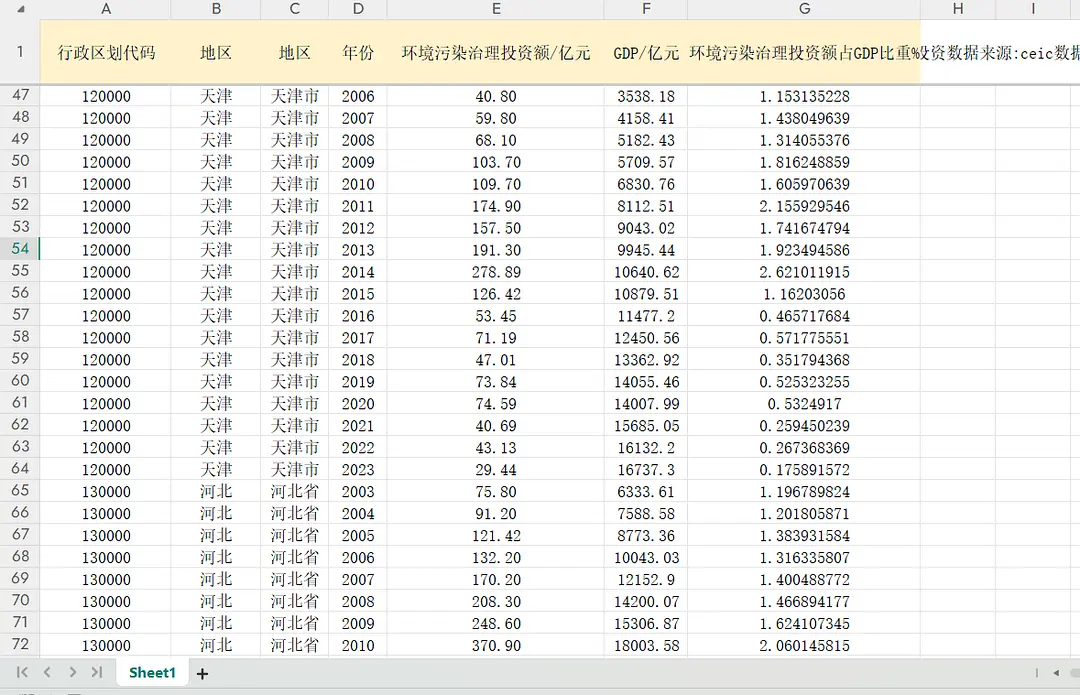Open the Sheet1 tab
Image resolution: width=1080 pixels, height=695 pixels.
pyautogui.click(x=152, y=672)
